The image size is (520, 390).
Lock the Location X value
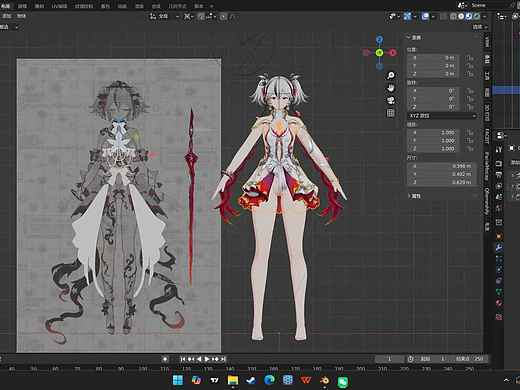[470, 58]
